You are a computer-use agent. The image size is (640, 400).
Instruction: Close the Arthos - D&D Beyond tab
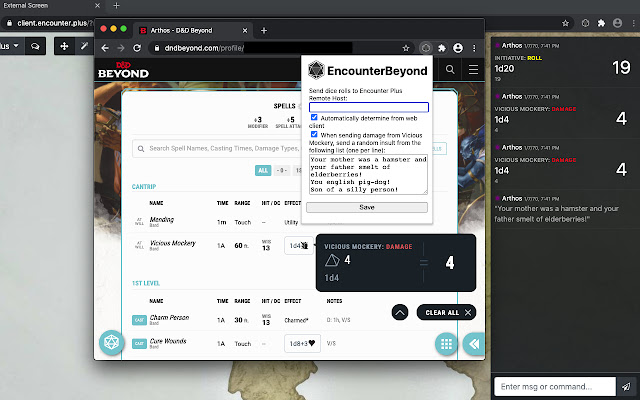tap(244, 31)
